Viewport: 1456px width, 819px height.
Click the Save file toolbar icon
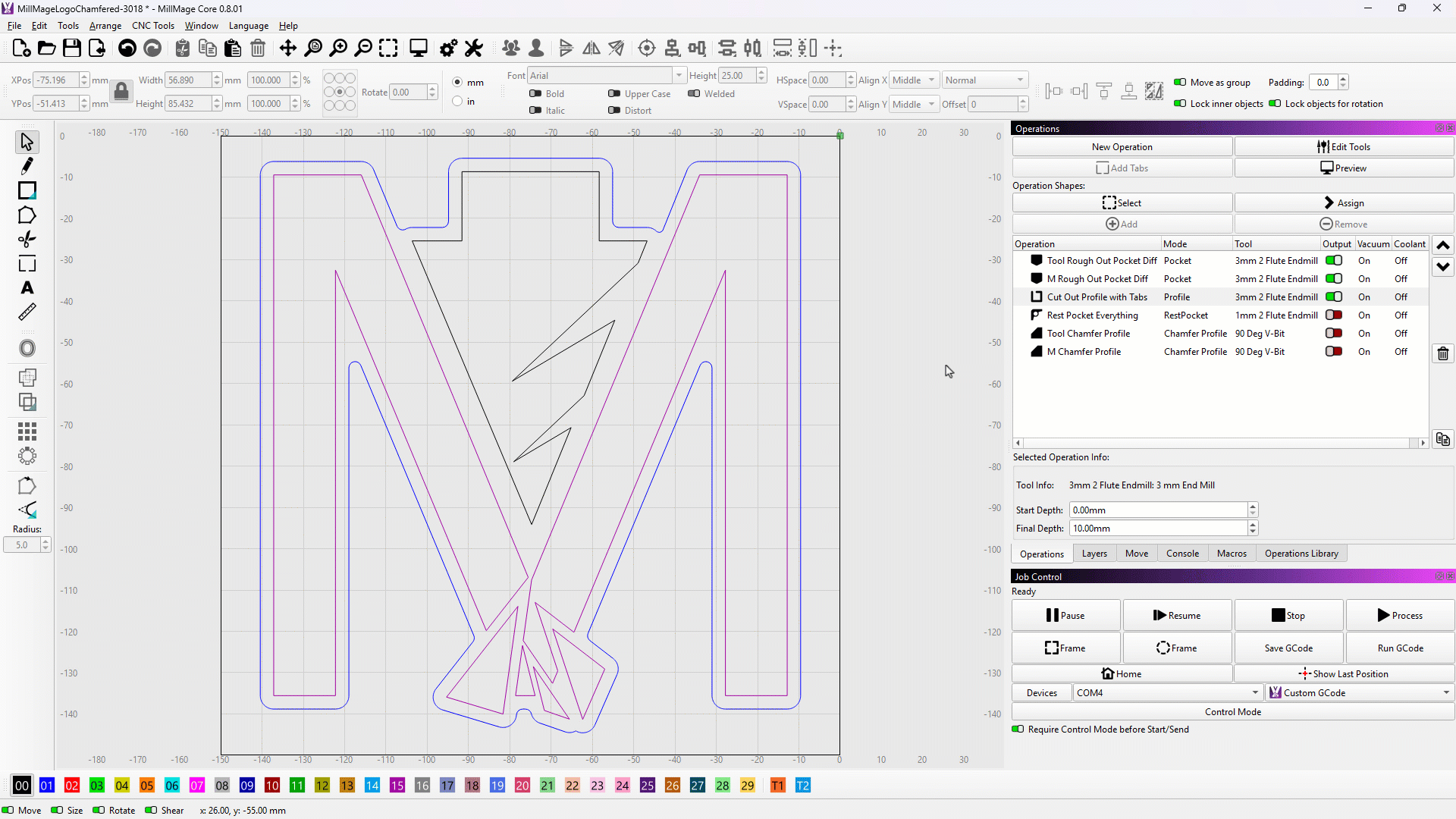point(72,49)
